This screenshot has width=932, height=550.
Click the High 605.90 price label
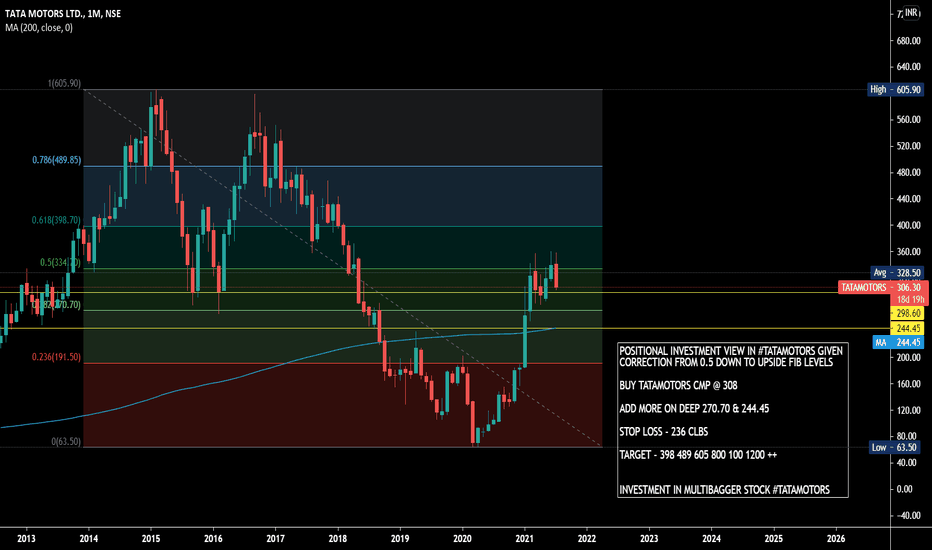(x=895, y=90)
